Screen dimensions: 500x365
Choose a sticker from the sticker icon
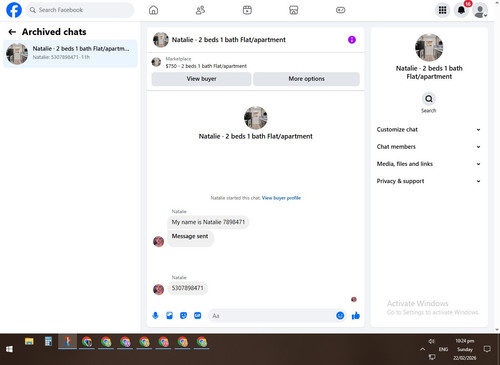183,315
